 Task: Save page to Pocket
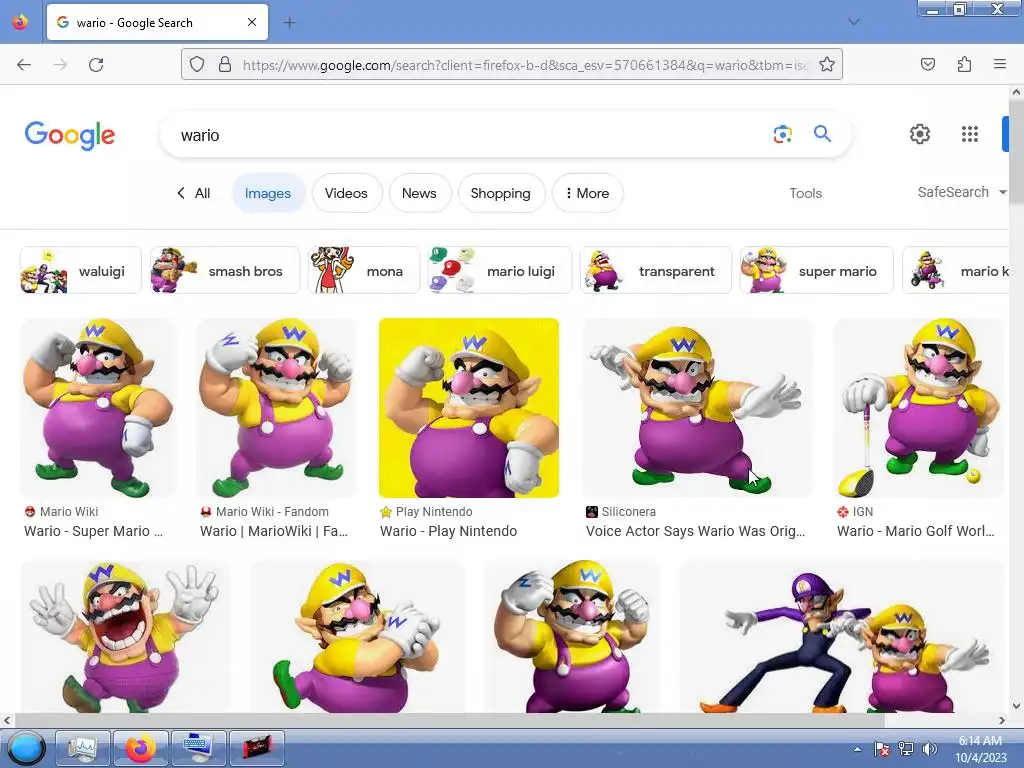927,64
